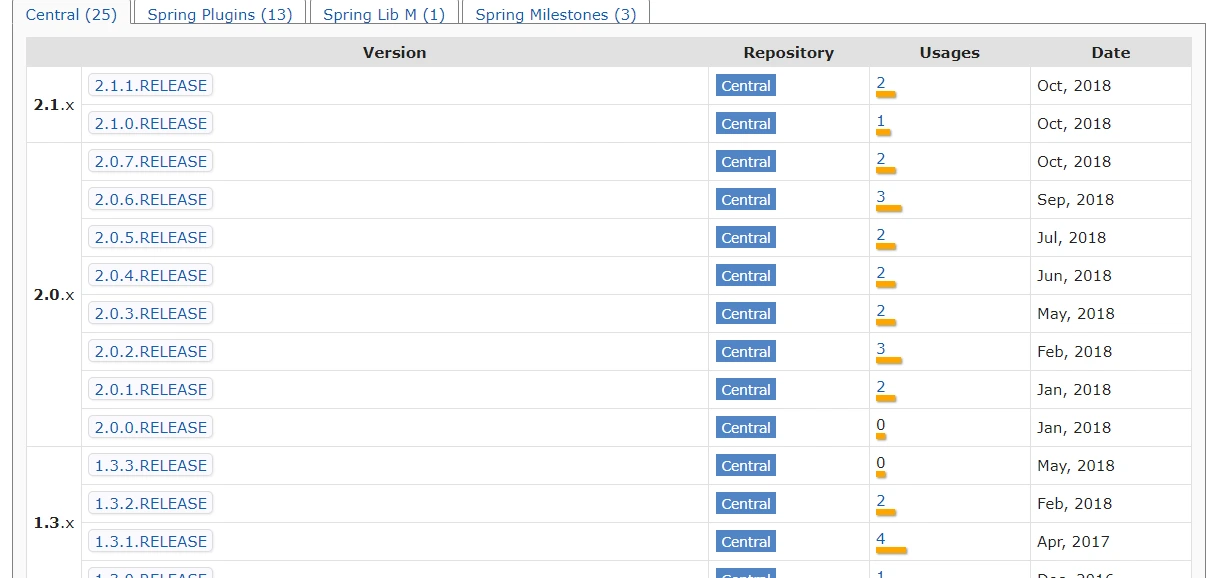Open version 1.3.3.RELEASE
Viewport: 1207px width, 578px height.
coord(151,466)
